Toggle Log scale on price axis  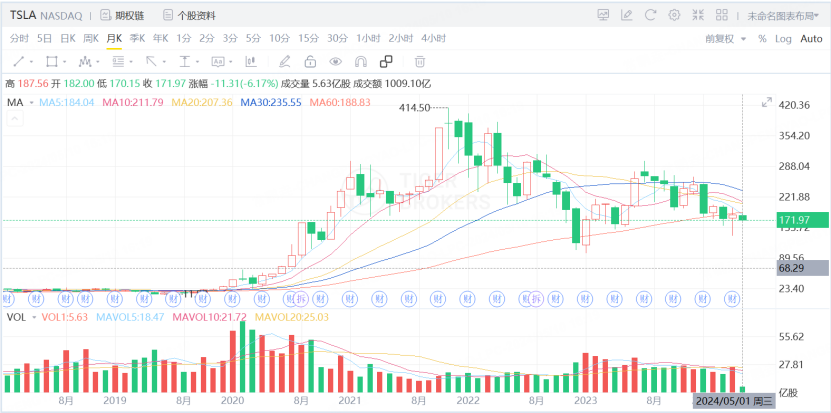(x=782, y=38)
